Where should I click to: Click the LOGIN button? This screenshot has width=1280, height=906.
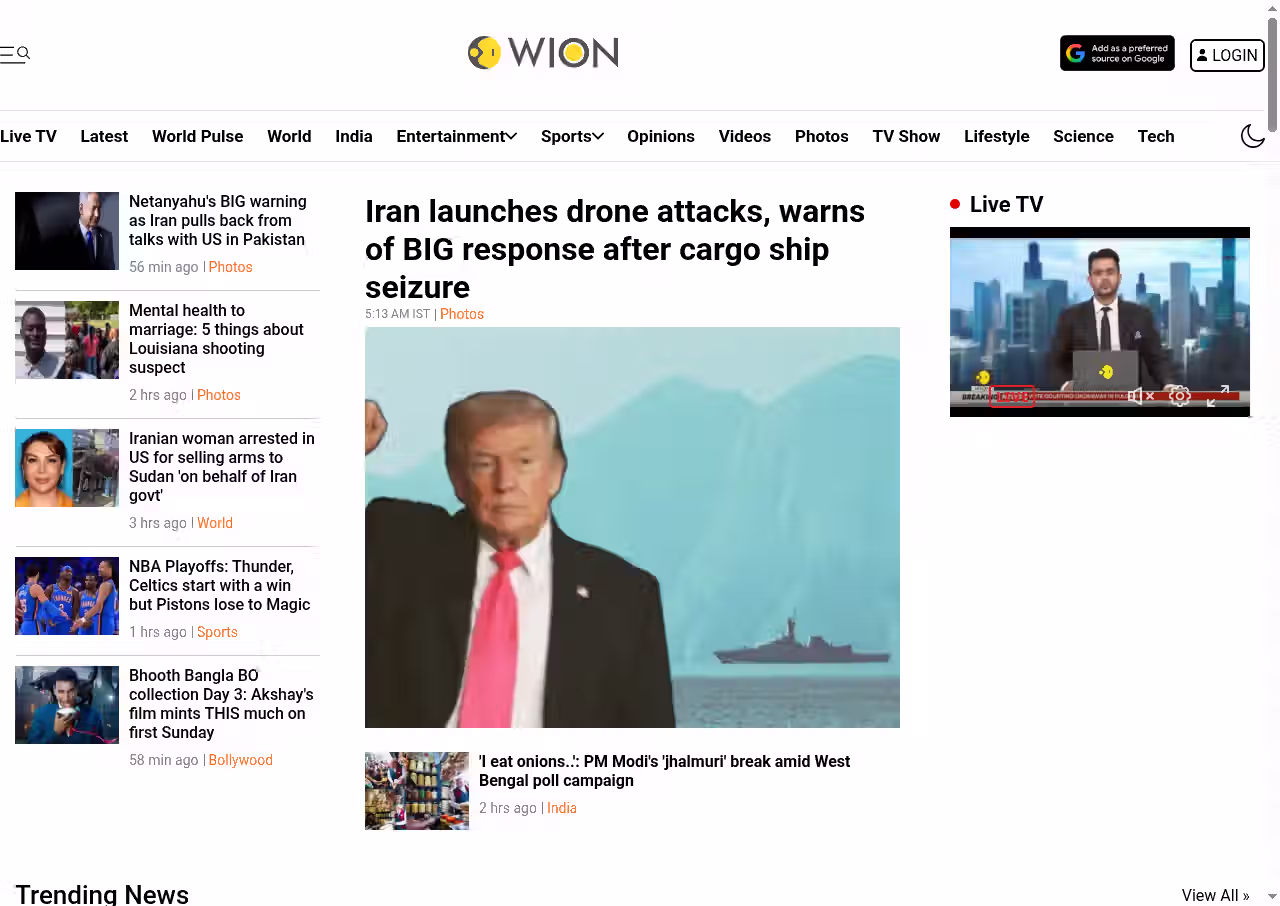pyautogui.click(x=1227, y=55)
